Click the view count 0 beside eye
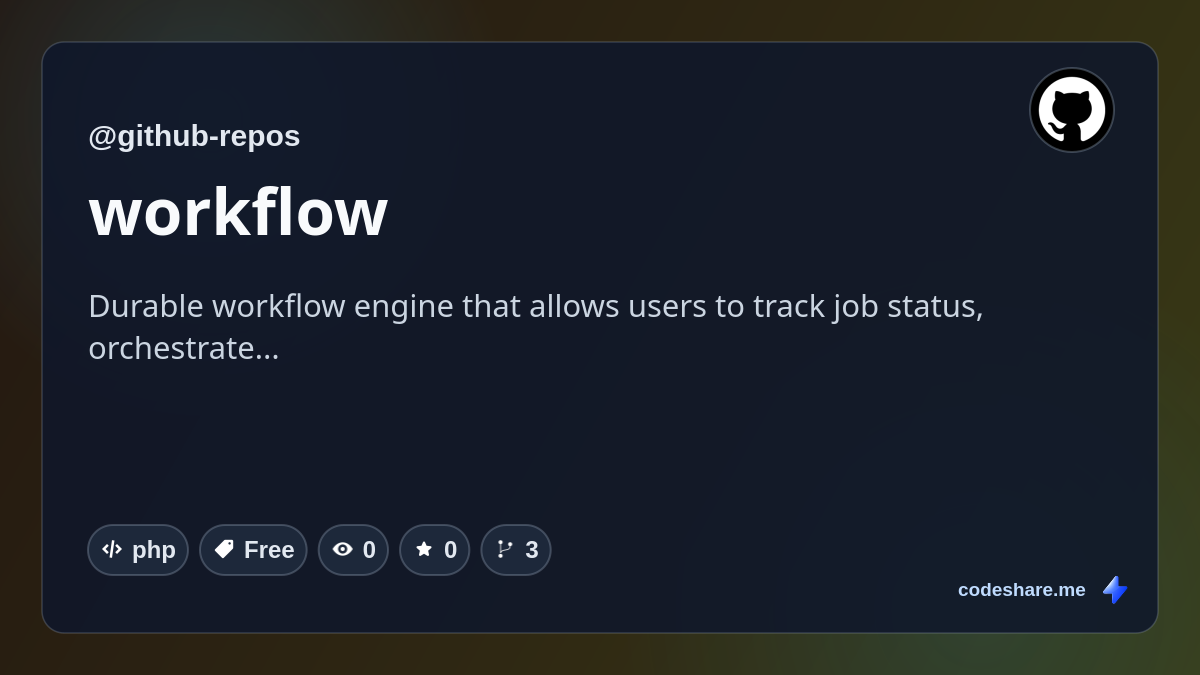 [369, 550]
